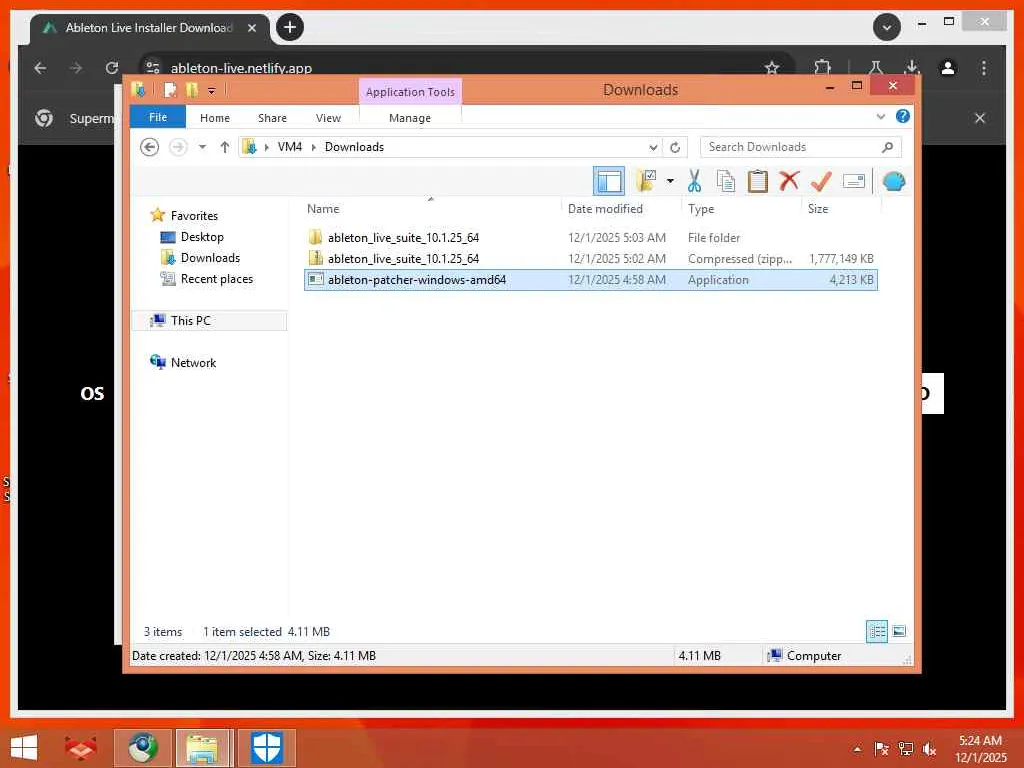Select the Application Tools contextual tab

tap(410, 91)
